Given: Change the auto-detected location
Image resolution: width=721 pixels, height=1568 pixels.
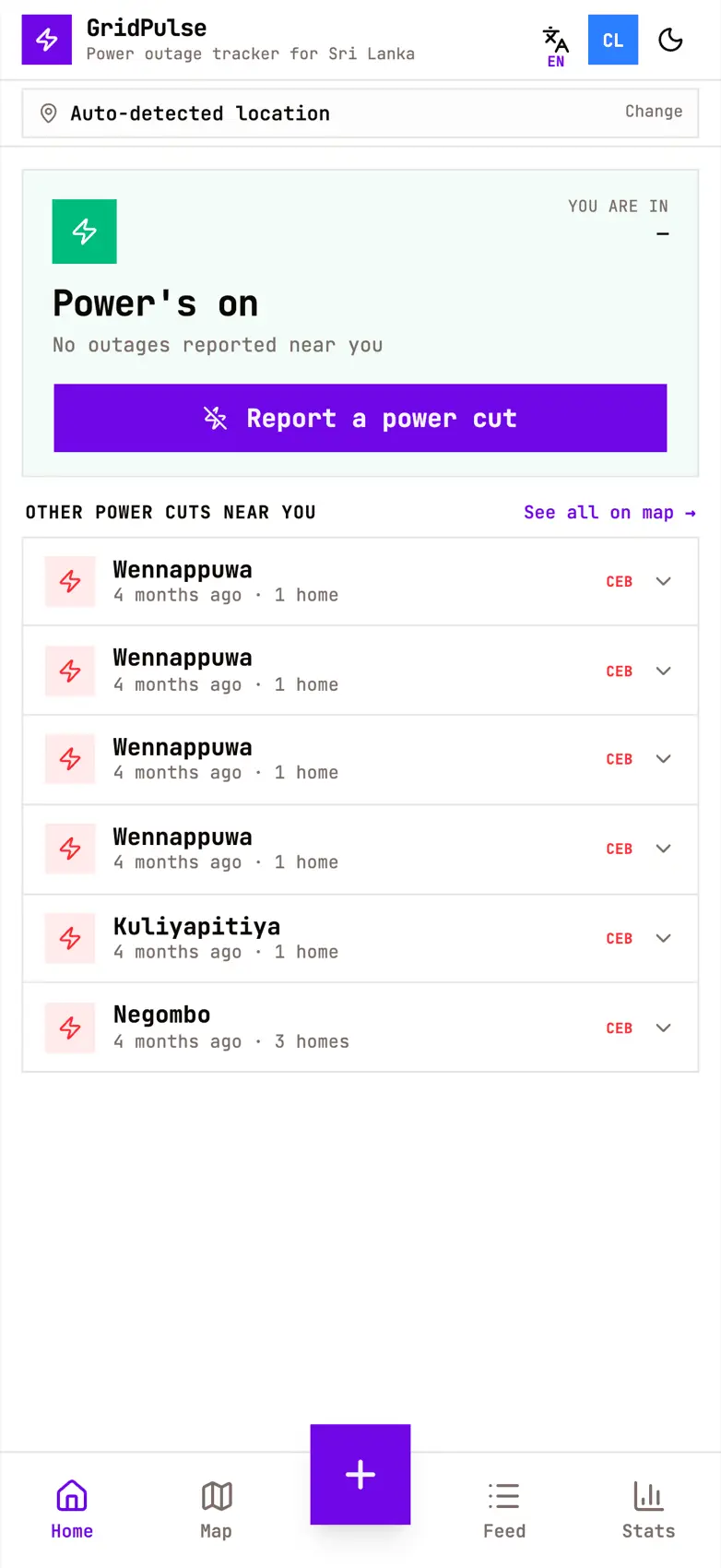Looking at the screenshot, I should pyautogui.click(x=654, y=112).
